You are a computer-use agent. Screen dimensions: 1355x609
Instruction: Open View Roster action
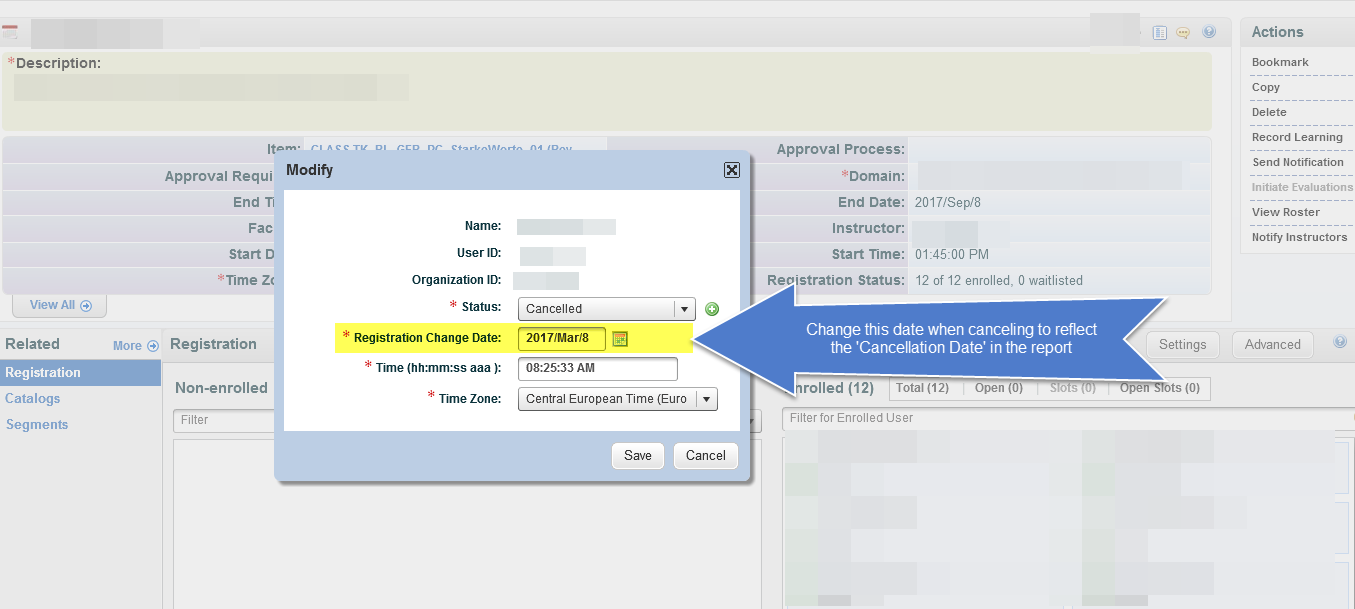tap(1286, 212)
